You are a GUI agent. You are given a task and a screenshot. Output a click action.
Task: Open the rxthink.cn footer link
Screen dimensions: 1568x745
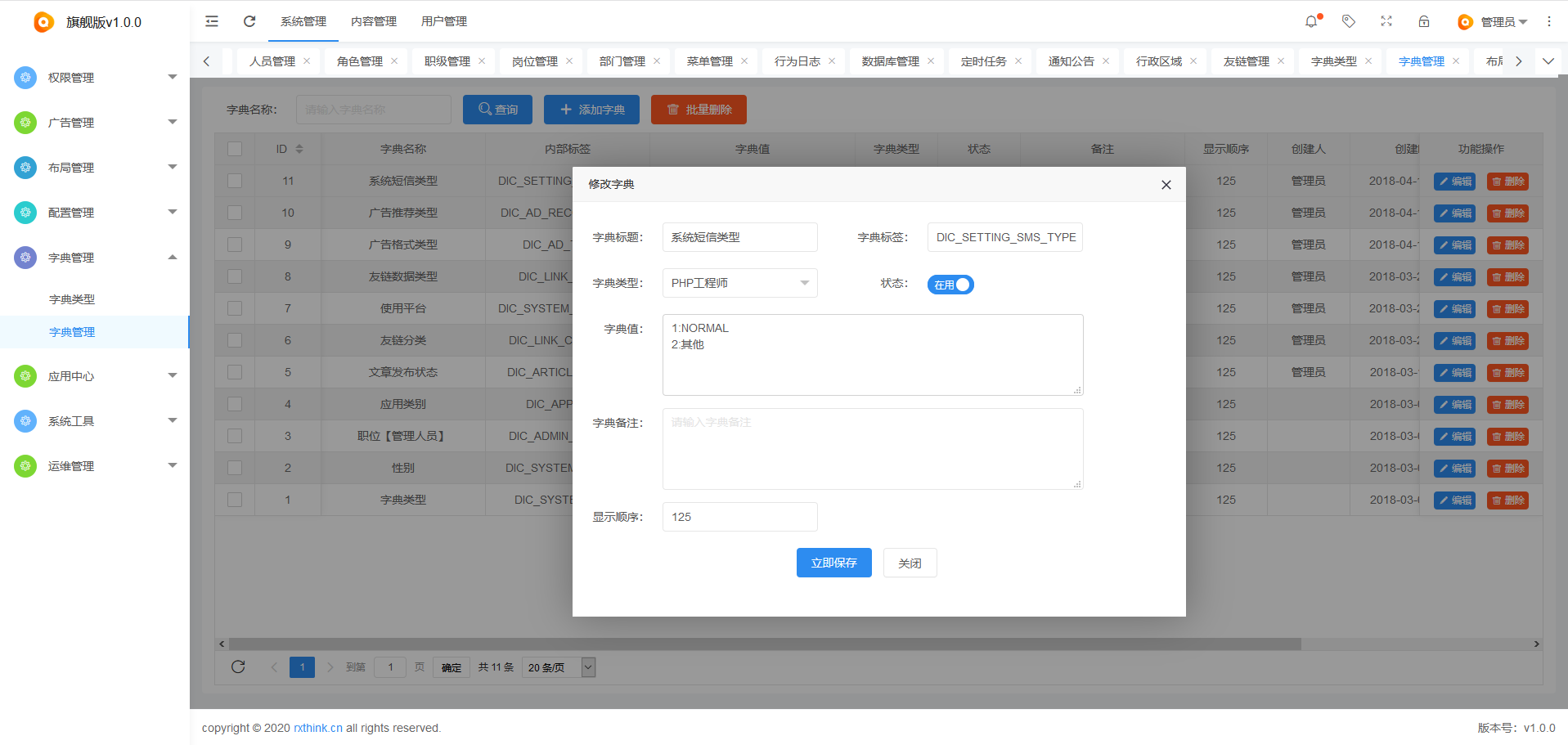pos(318,728)
